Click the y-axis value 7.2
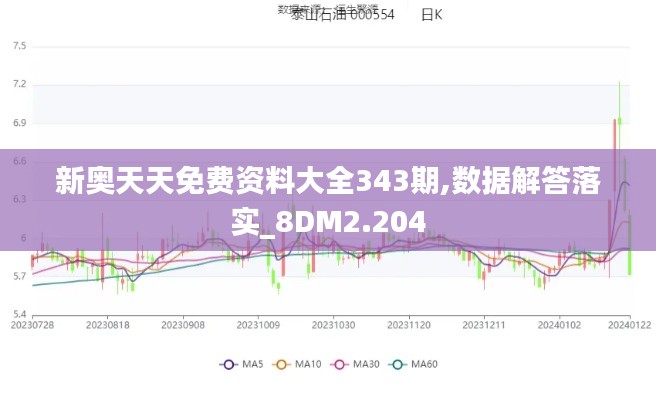The height and width of the screenshot is (400, 656). point(20,85)
